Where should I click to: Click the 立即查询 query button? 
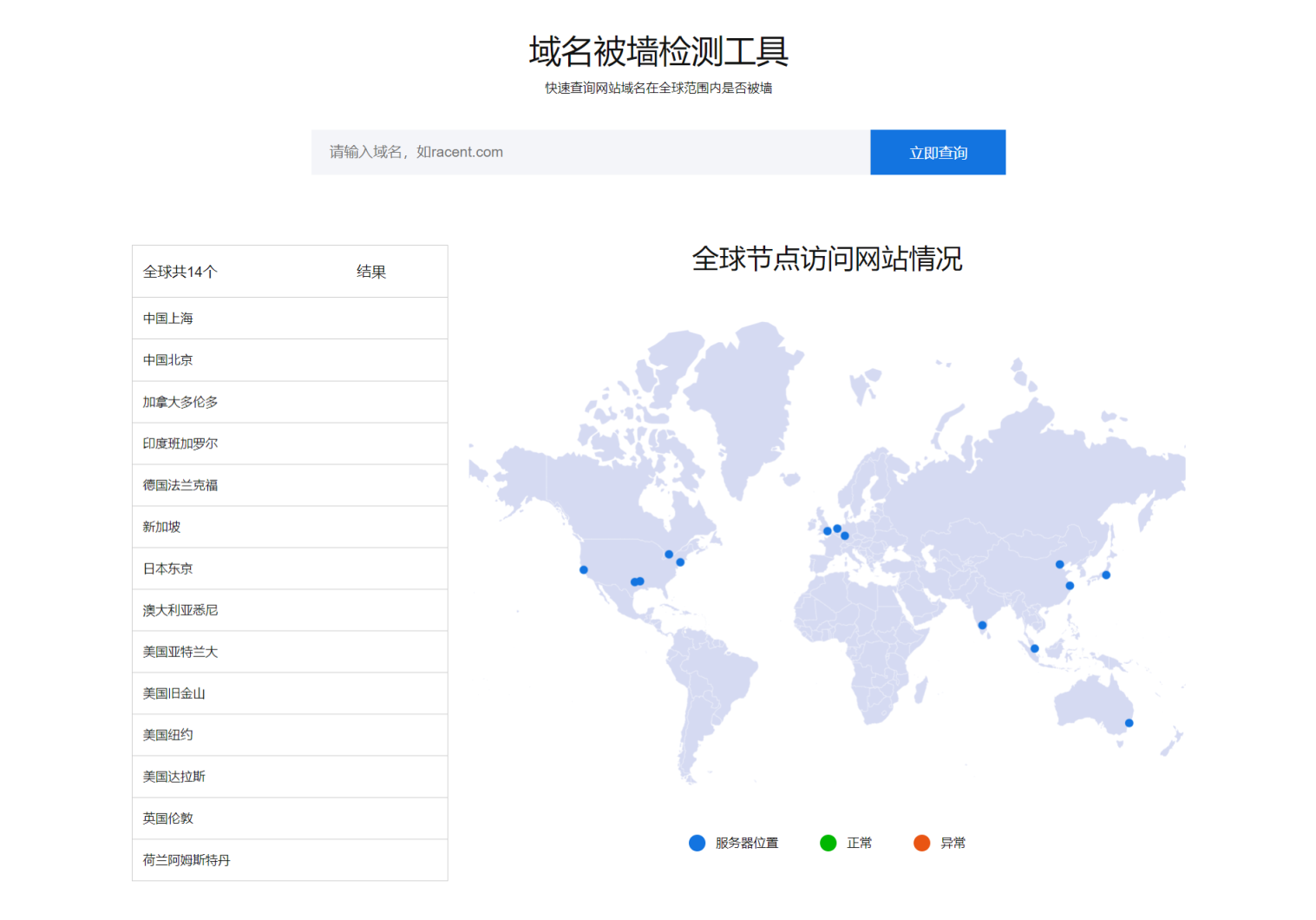pos(938,152)
